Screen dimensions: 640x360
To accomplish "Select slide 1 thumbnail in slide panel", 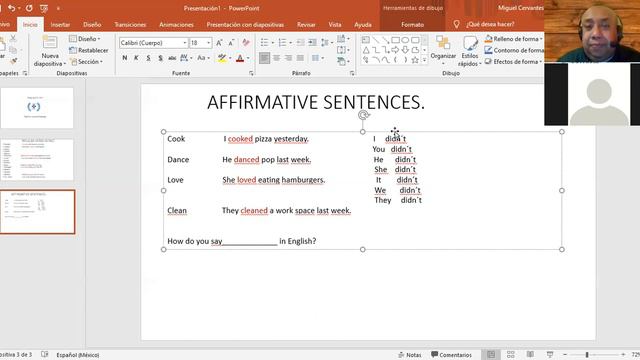I will [x=37, y=108].
